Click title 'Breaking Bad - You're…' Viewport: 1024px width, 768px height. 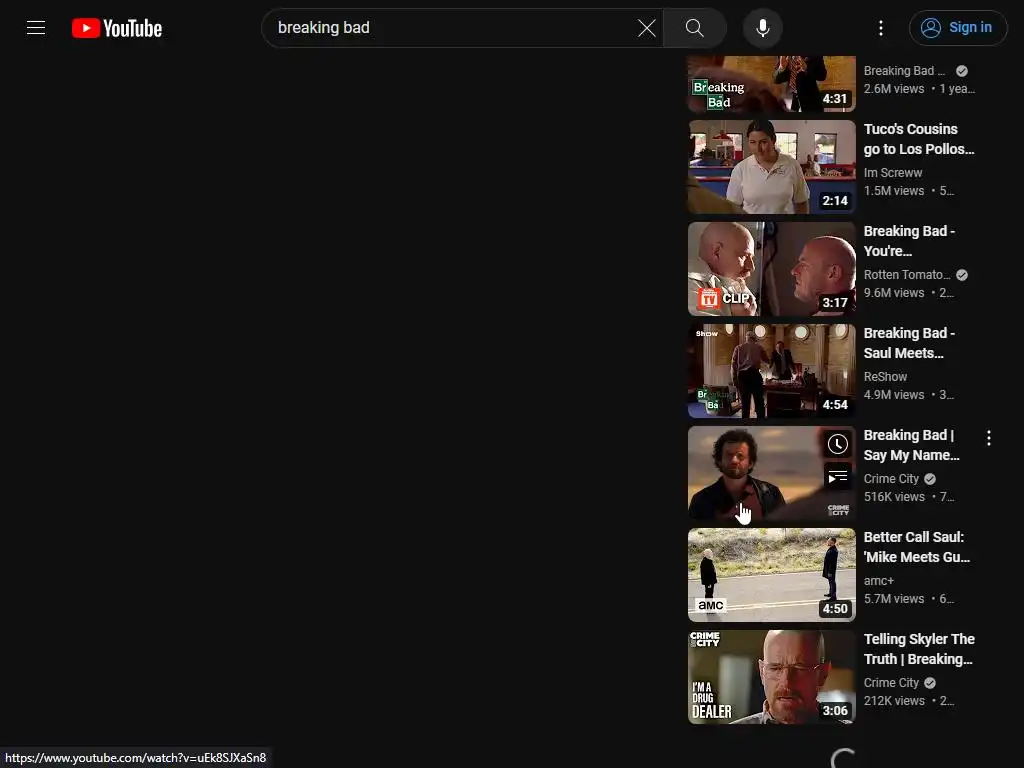click(x=909, y=241)
